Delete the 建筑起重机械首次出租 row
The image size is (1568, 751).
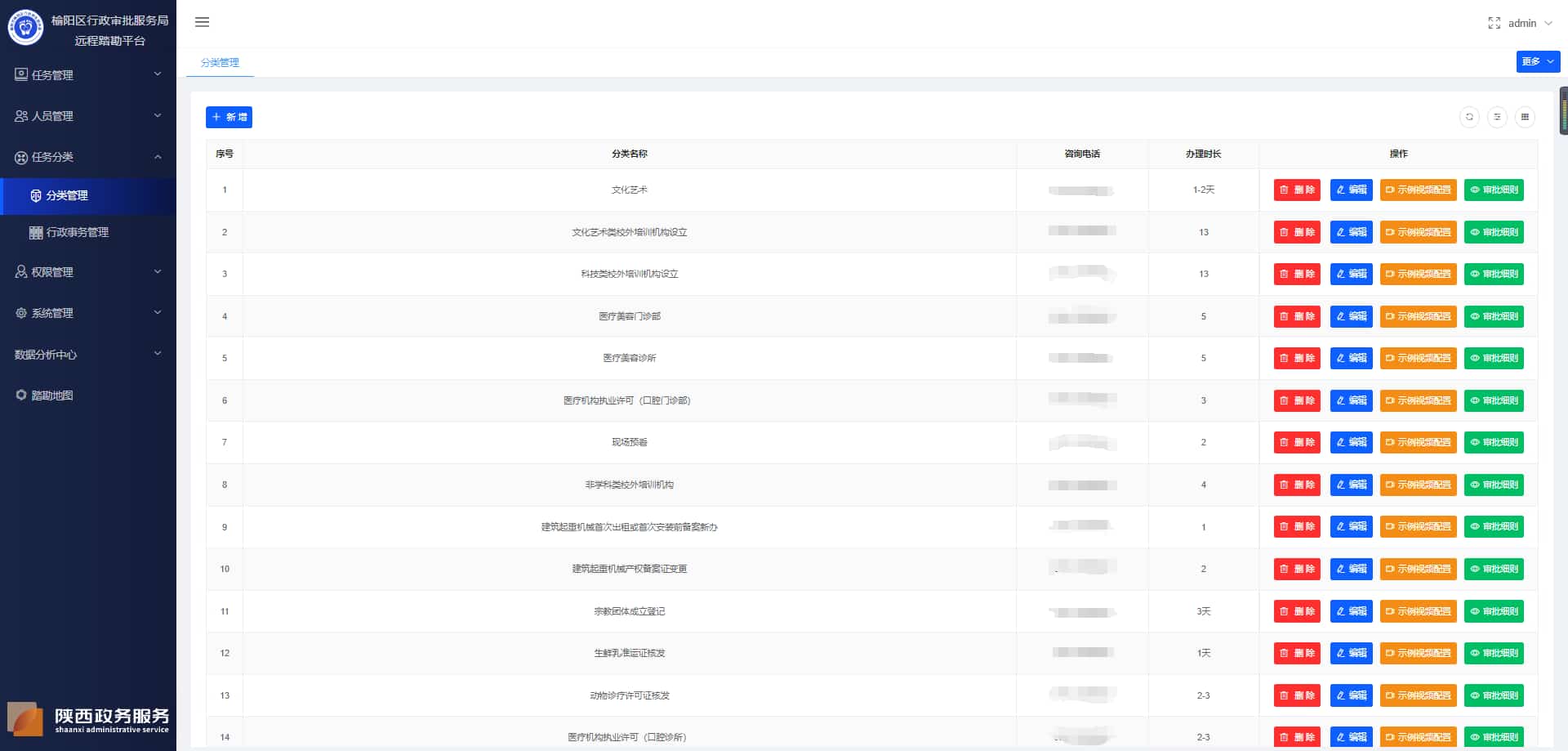1297,526
